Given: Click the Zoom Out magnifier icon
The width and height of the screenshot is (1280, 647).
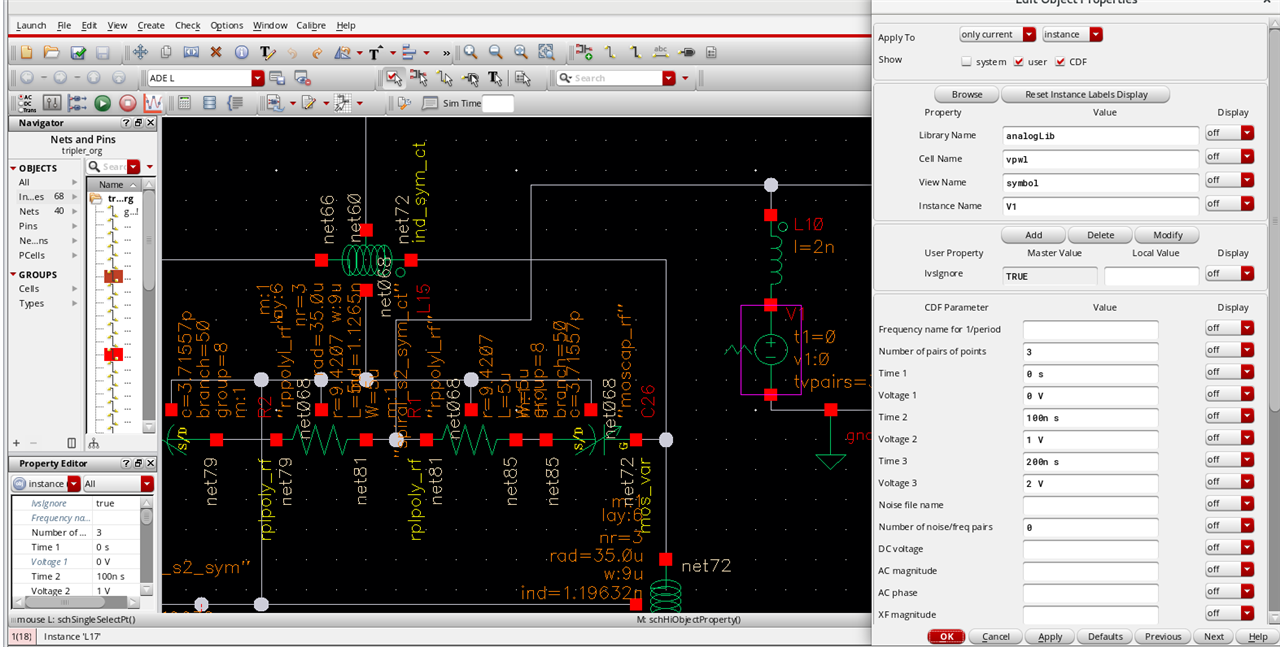Looking at the screenshot, I should 495,52.
